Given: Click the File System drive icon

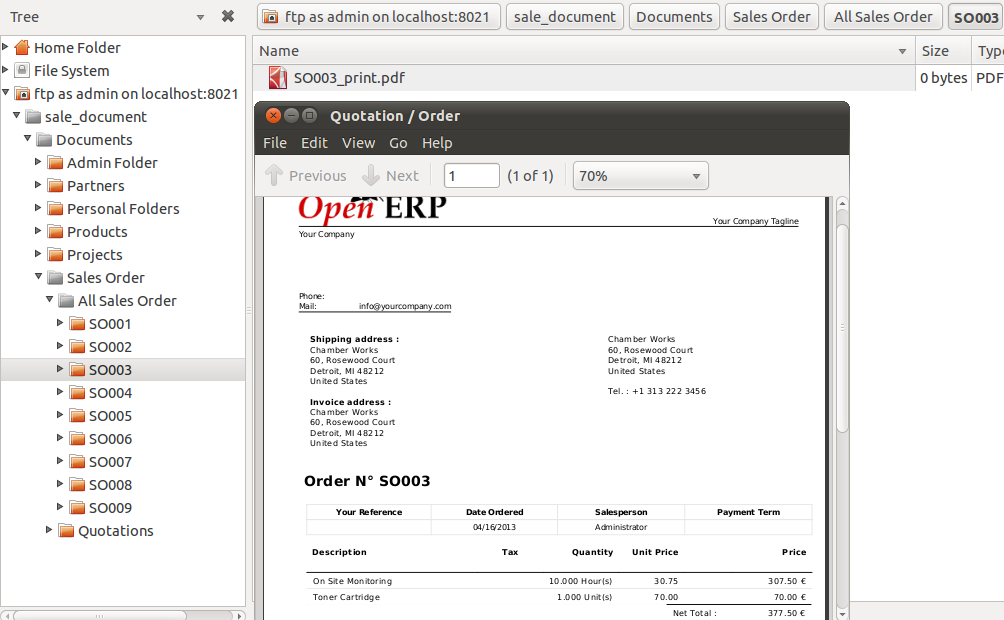Looking at the screenshot, I should tap(22, 71).
